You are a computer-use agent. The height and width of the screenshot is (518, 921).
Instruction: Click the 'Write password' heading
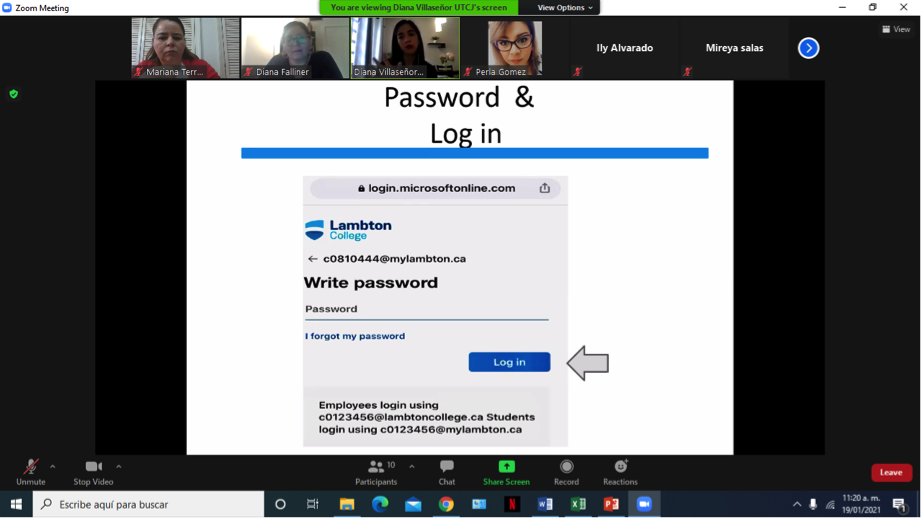(371, 282)
